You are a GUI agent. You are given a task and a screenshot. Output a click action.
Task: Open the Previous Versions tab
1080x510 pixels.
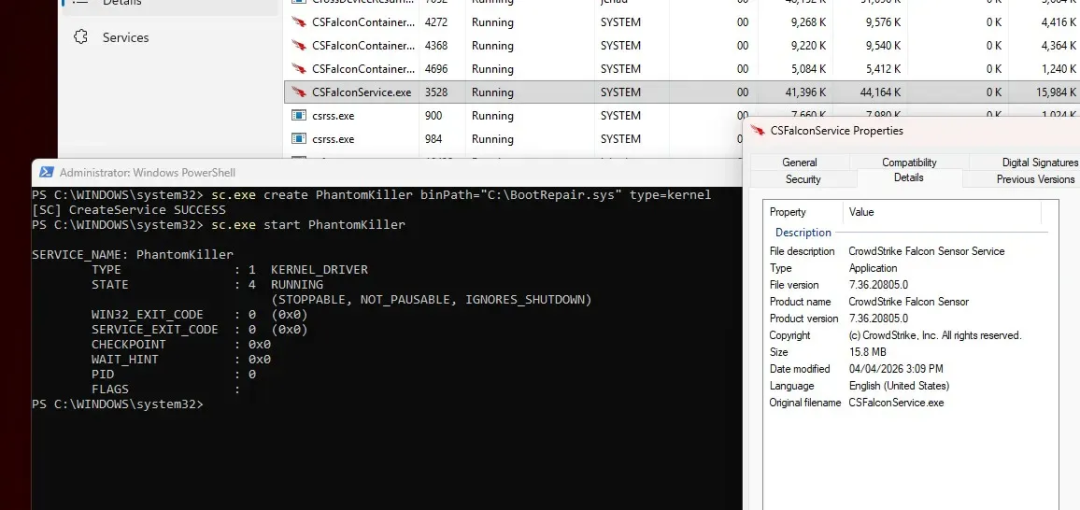pos(1035,179)
